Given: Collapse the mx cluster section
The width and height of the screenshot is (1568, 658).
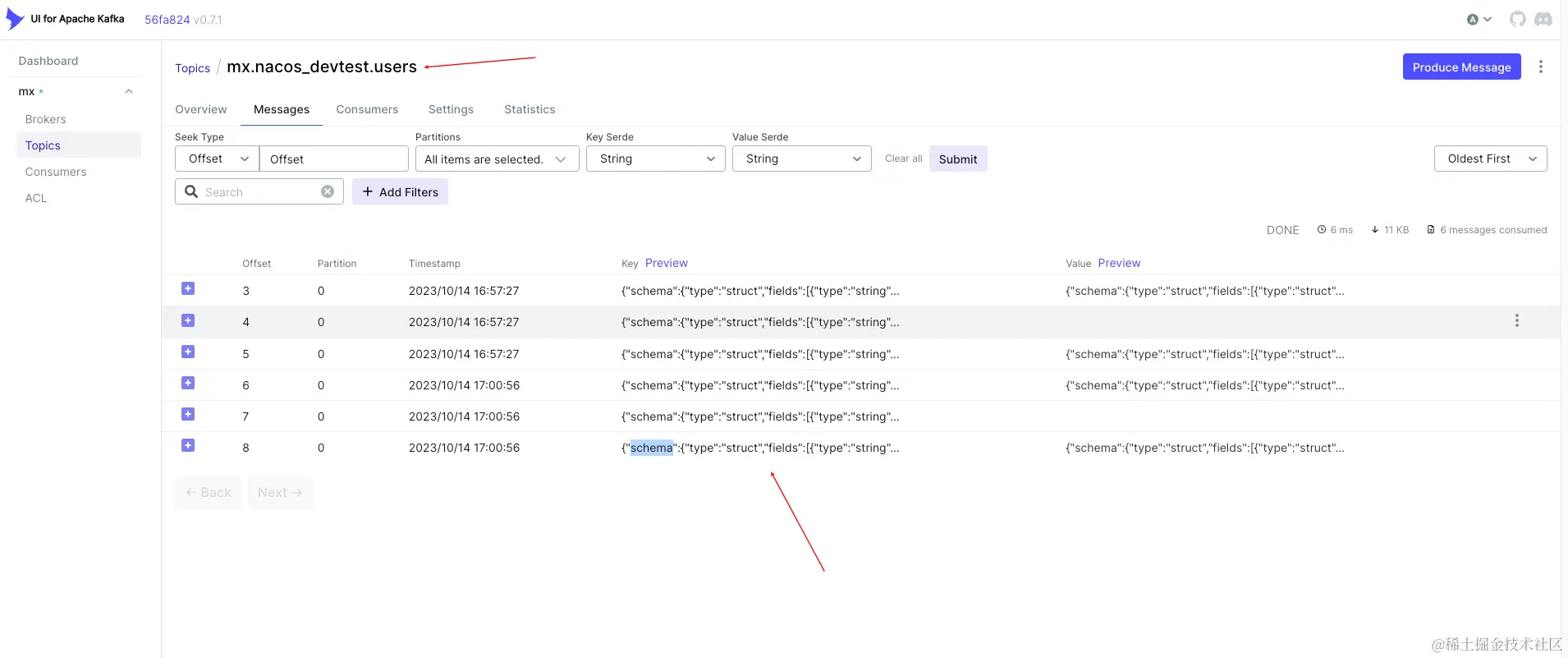Looking at the screenshot, I should point(129,91).
